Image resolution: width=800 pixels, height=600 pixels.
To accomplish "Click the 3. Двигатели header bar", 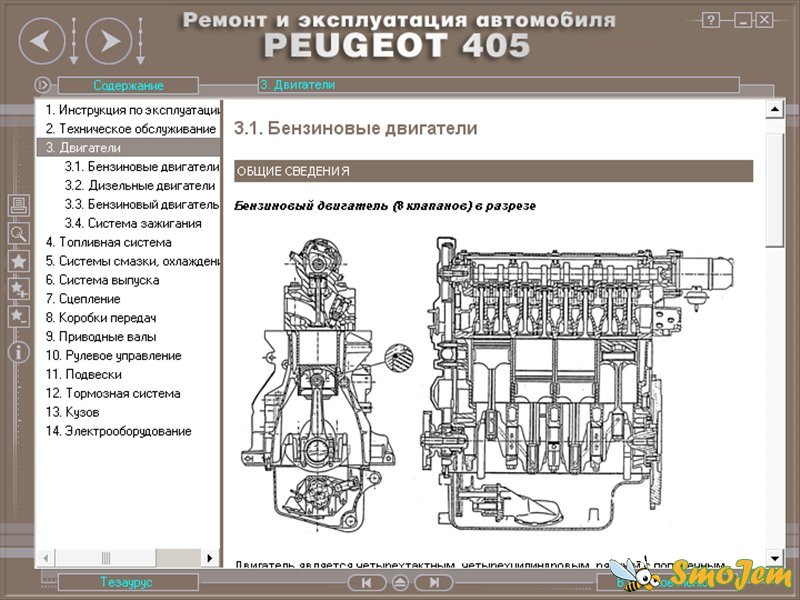I will pyautogui.click(x=498, y=85).
